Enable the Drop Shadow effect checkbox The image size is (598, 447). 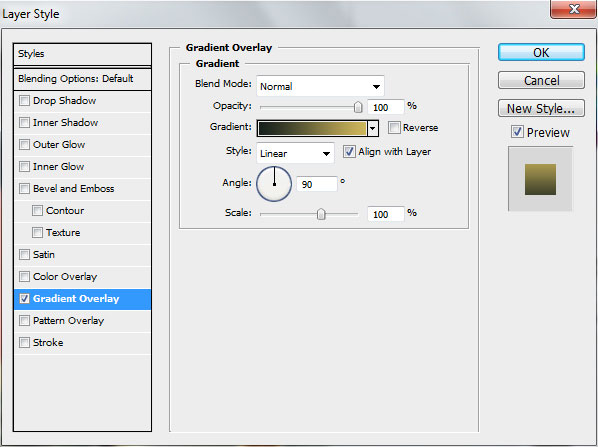(x=24, y=101)
